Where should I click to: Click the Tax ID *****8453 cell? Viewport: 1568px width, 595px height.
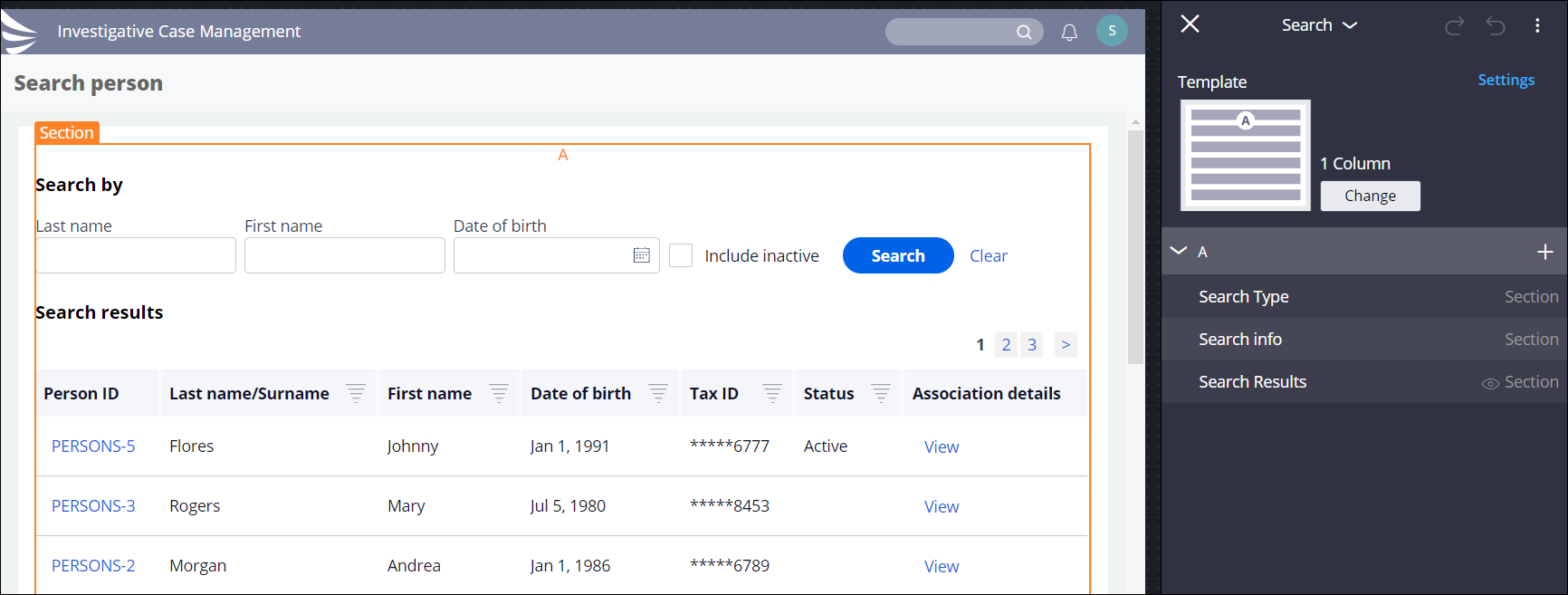(x=730, y=505)
